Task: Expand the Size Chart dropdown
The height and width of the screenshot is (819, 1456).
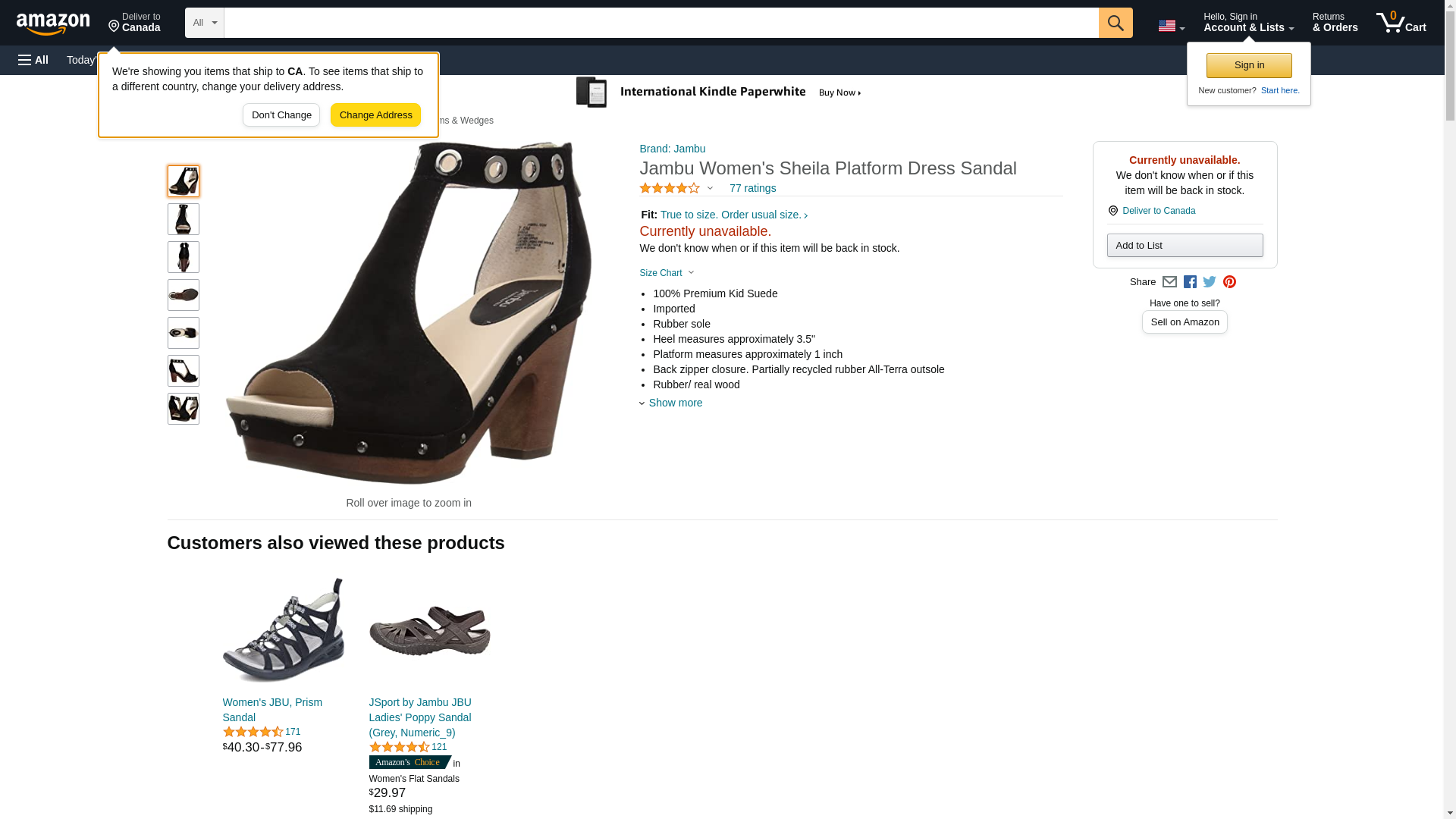Action: (667, 273)
